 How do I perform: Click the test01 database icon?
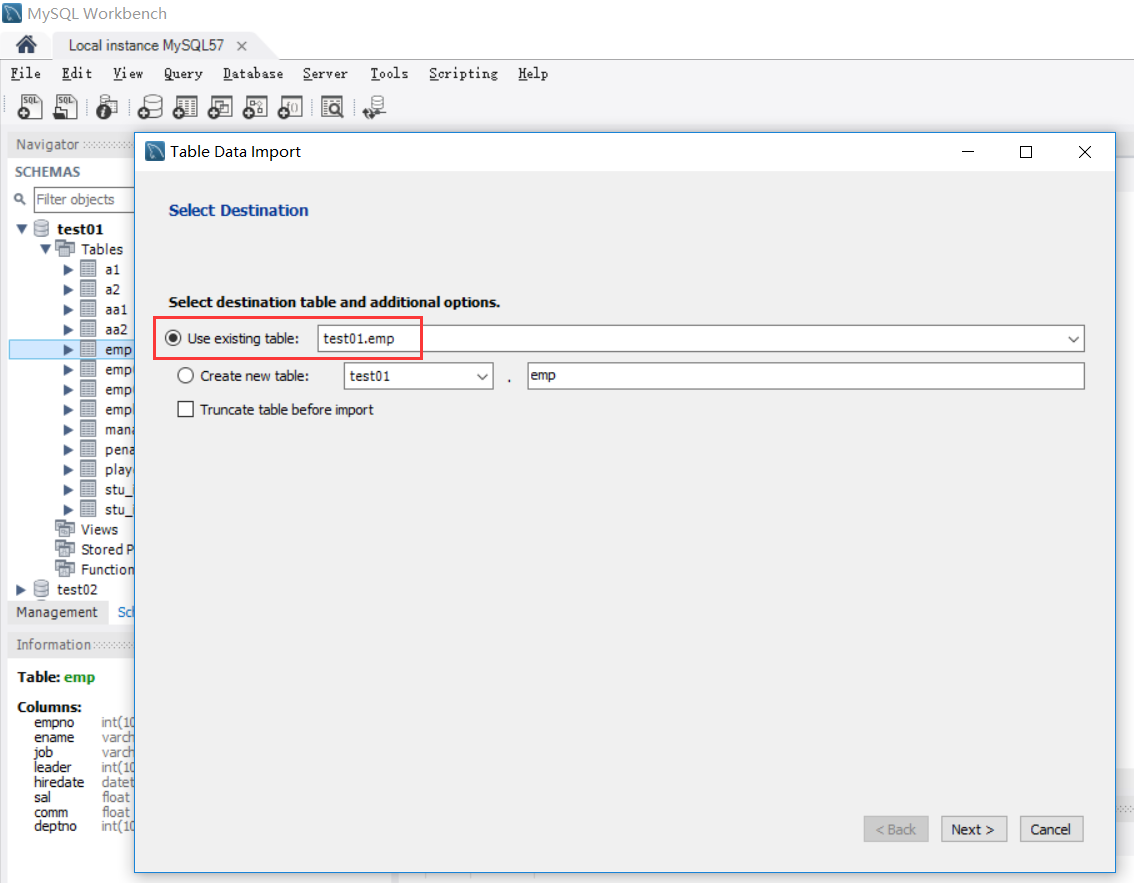[x=41, y=229]
